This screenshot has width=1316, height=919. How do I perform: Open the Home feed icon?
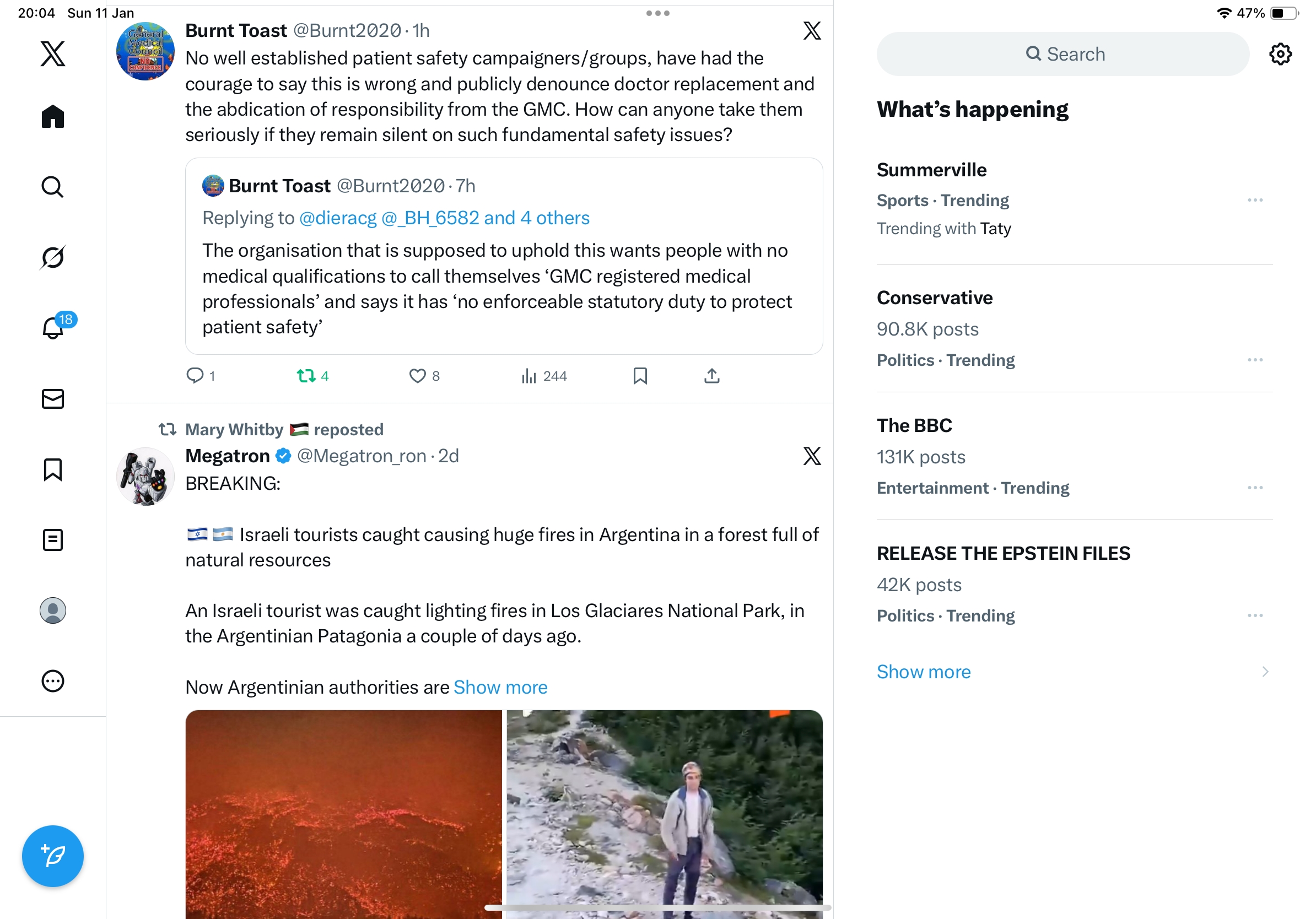[53, 116]
